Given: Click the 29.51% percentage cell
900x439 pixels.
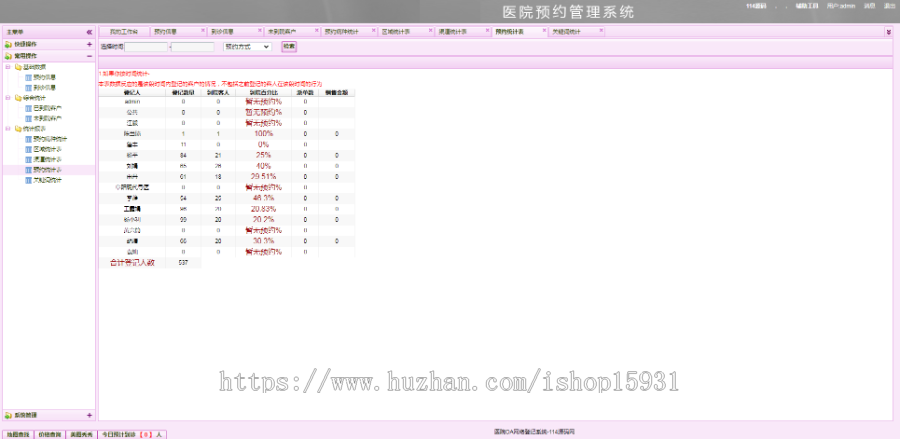Looking at the screenshot, I should coord(263,177).
